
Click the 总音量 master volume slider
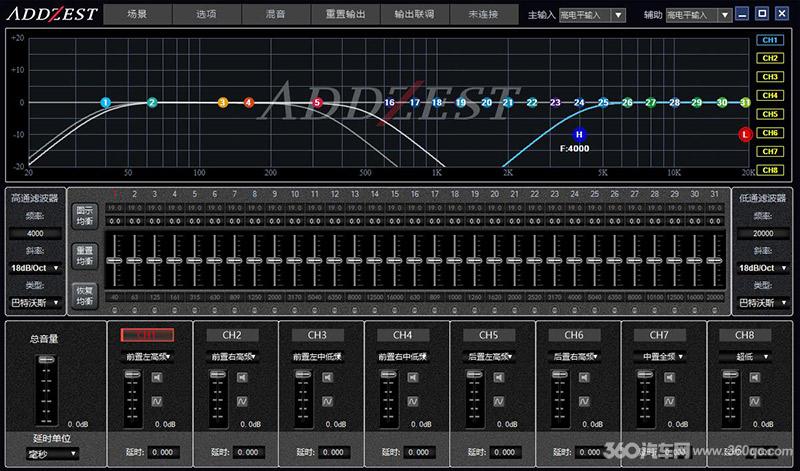[46, 390]
